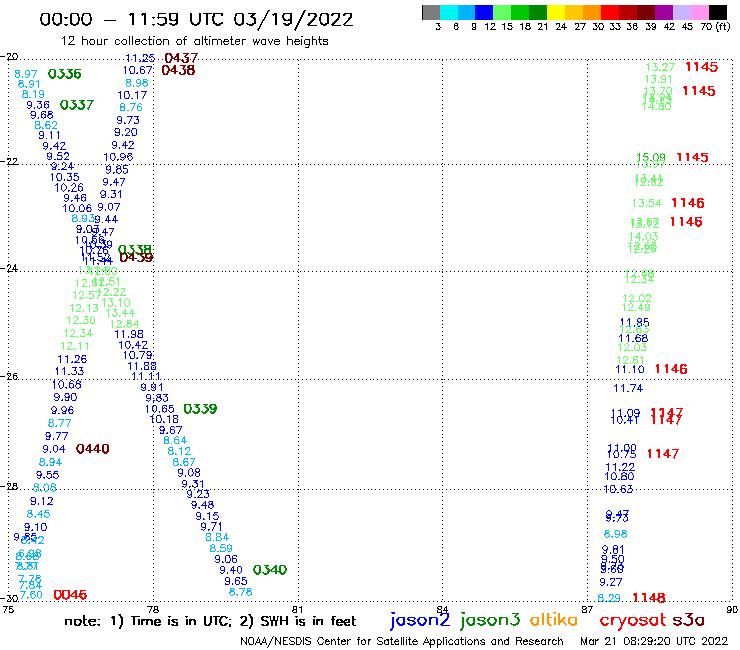Viewport: 740px width, 650px height.
Task: Click the 11.98 wave height value
Action: tap(129, 334)
